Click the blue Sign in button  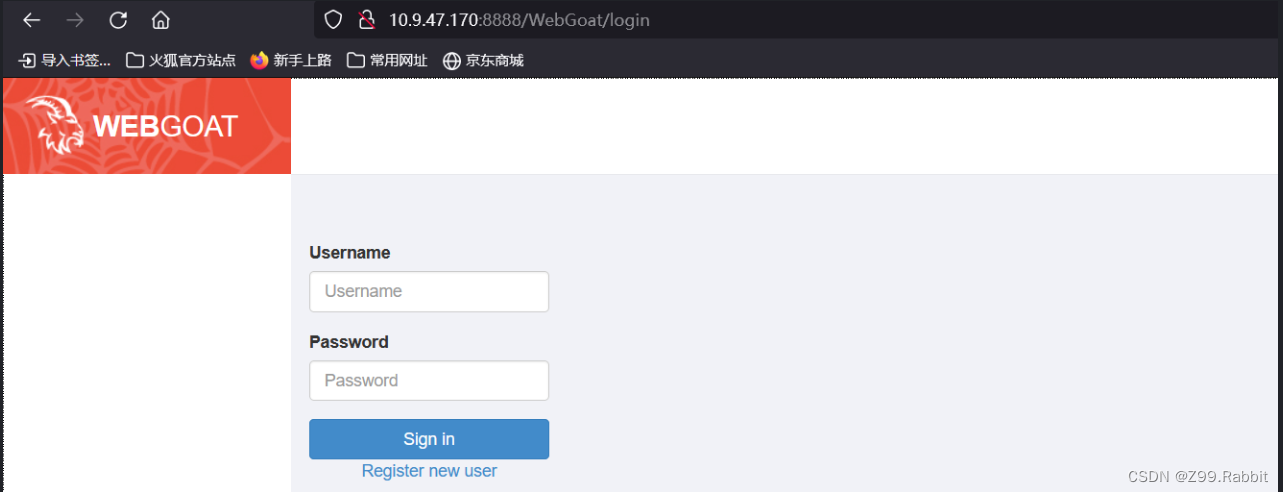point(429,439)
